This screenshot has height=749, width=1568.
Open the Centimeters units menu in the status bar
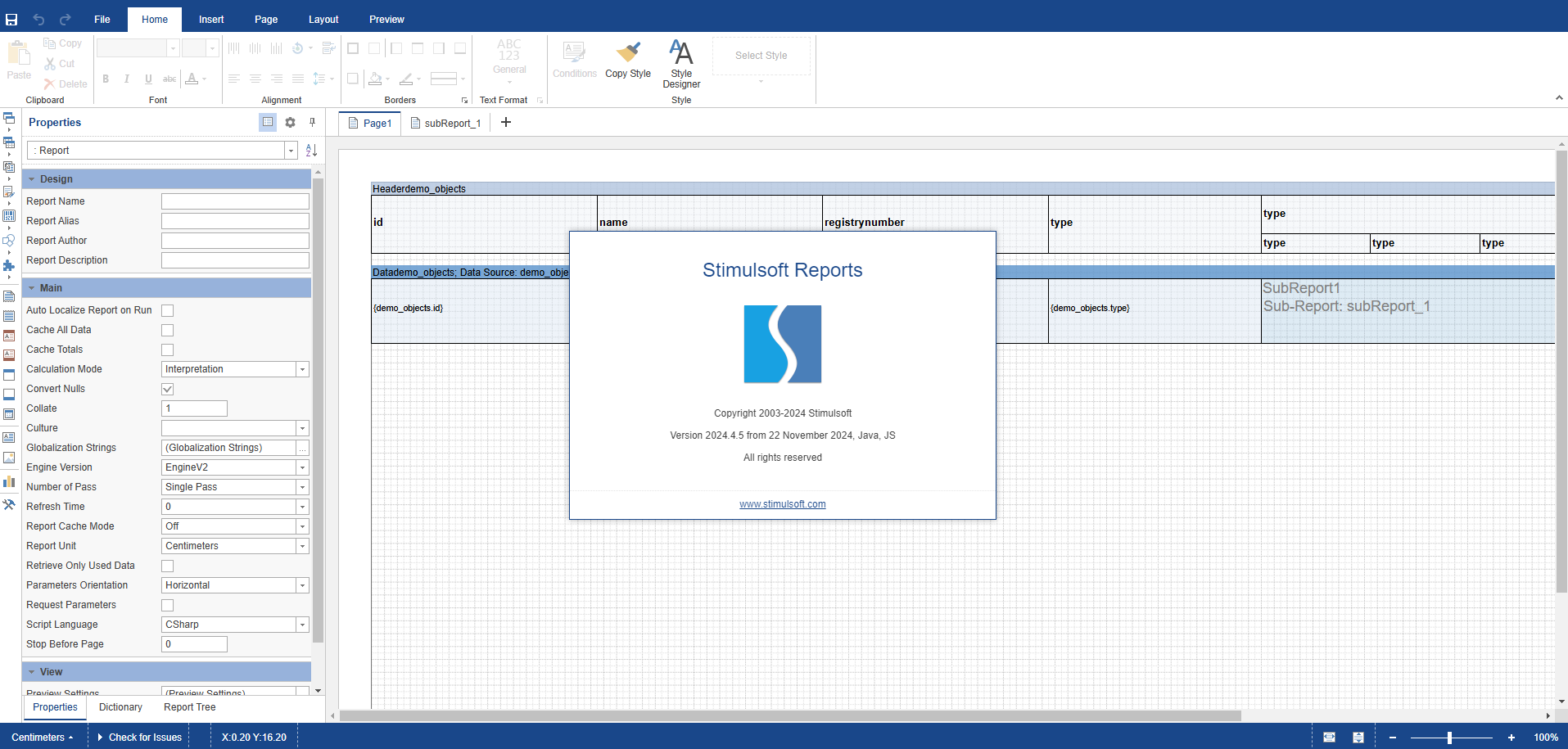tap(43, 738)
